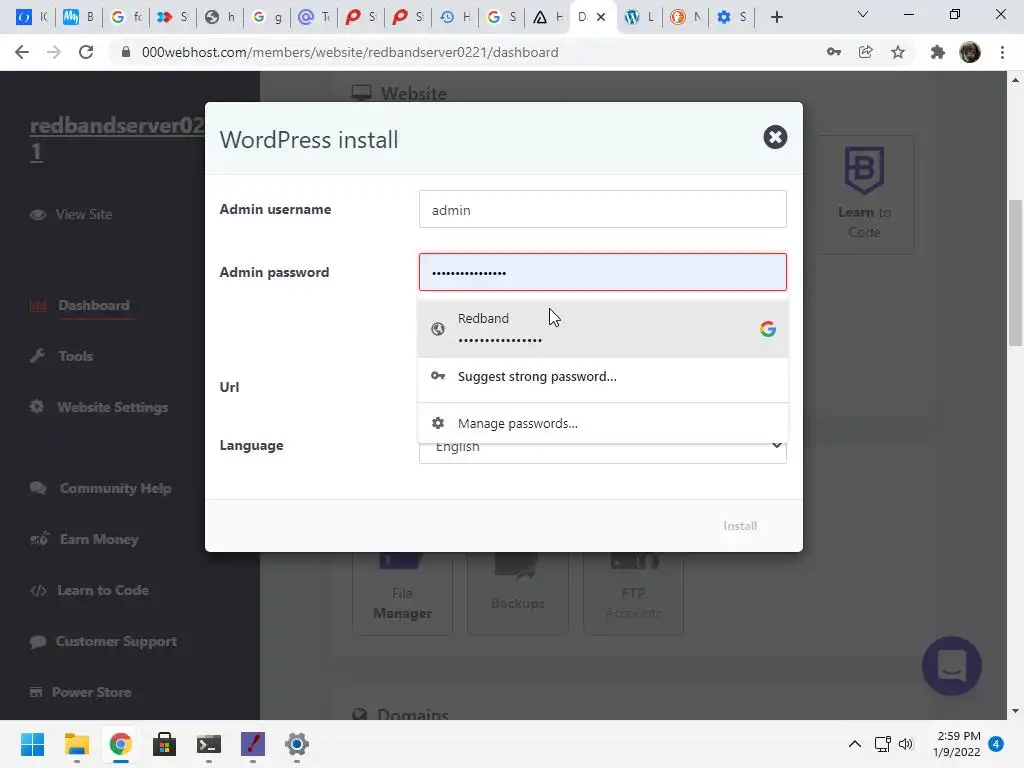Image resolution: width=1024 pixels, height=768 pixels.
Task: Show hidden system tray icons
Action: 854,744
